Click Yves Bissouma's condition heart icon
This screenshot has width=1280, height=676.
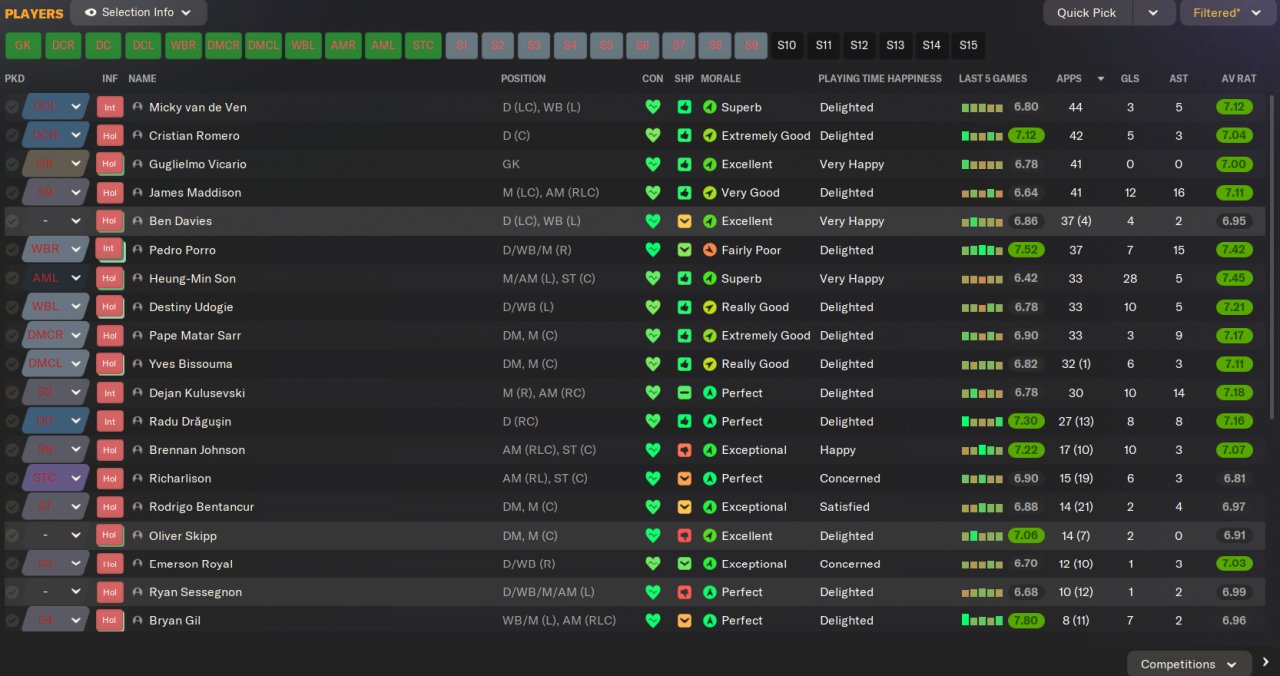click(x=653, y=364)
